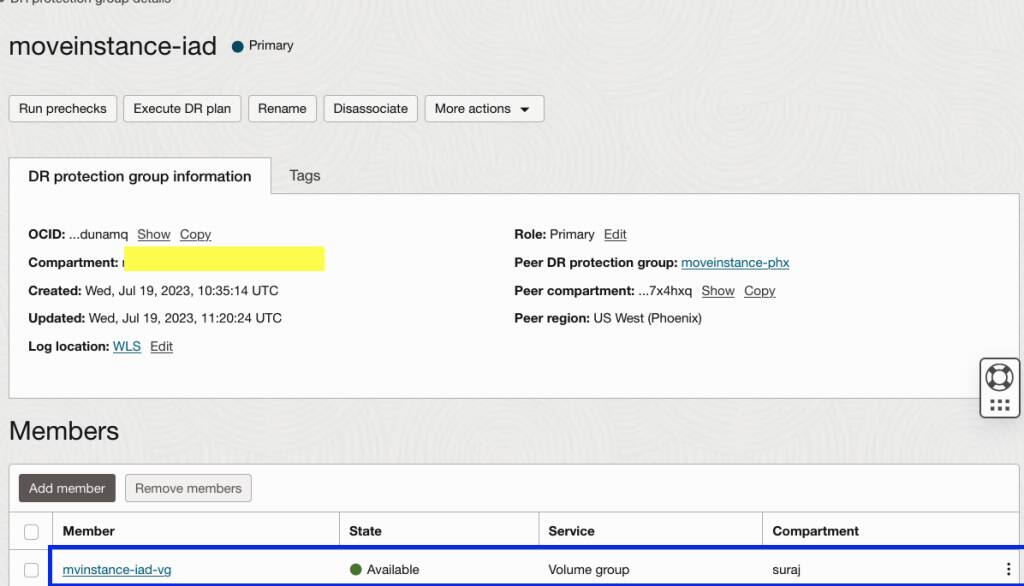Image resolution: width=1024 pixels, height=586 pixels.
Task: Click the Members section heading
Action: [x=64, y=431]
